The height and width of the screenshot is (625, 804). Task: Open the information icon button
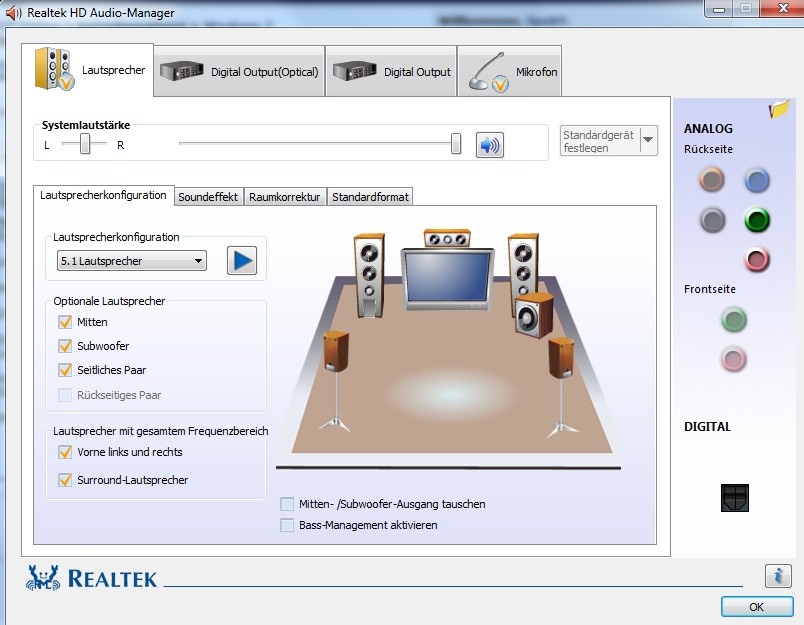pos(778,576)
